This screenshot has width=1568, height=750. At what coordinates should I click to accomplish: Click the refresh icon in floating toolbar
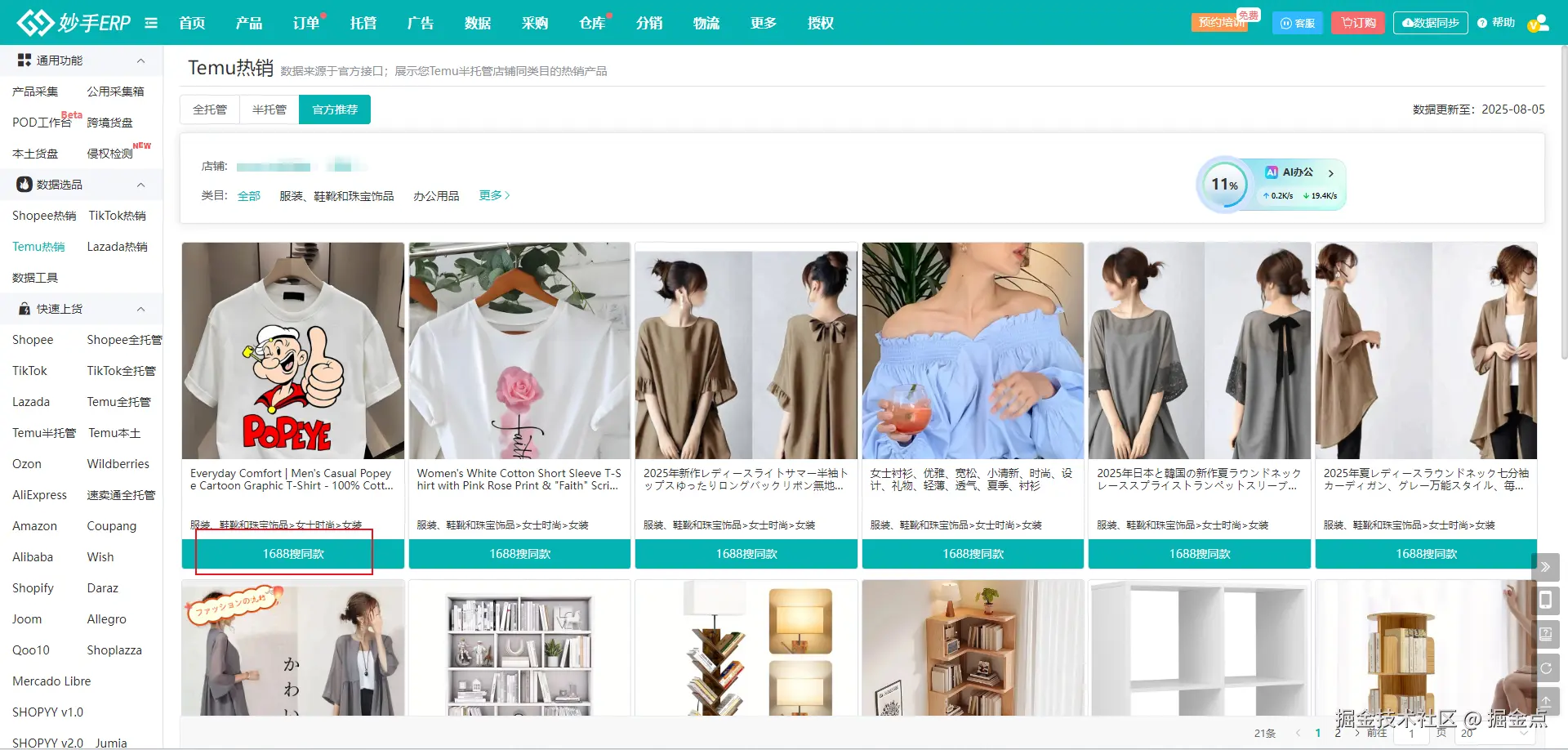[x=1545, y=667]
